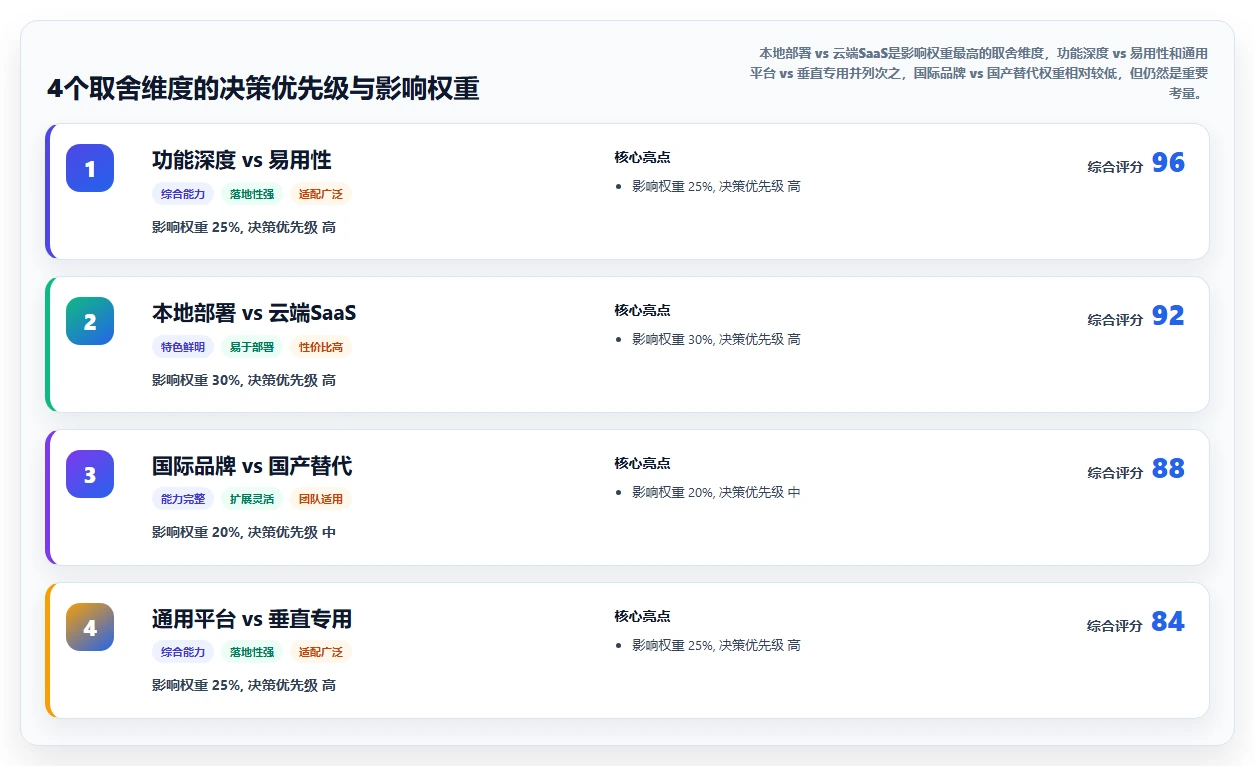Screen dimensions: 1255x766
Task: Click the 易于部署 tag
Action: pos(252,347)
